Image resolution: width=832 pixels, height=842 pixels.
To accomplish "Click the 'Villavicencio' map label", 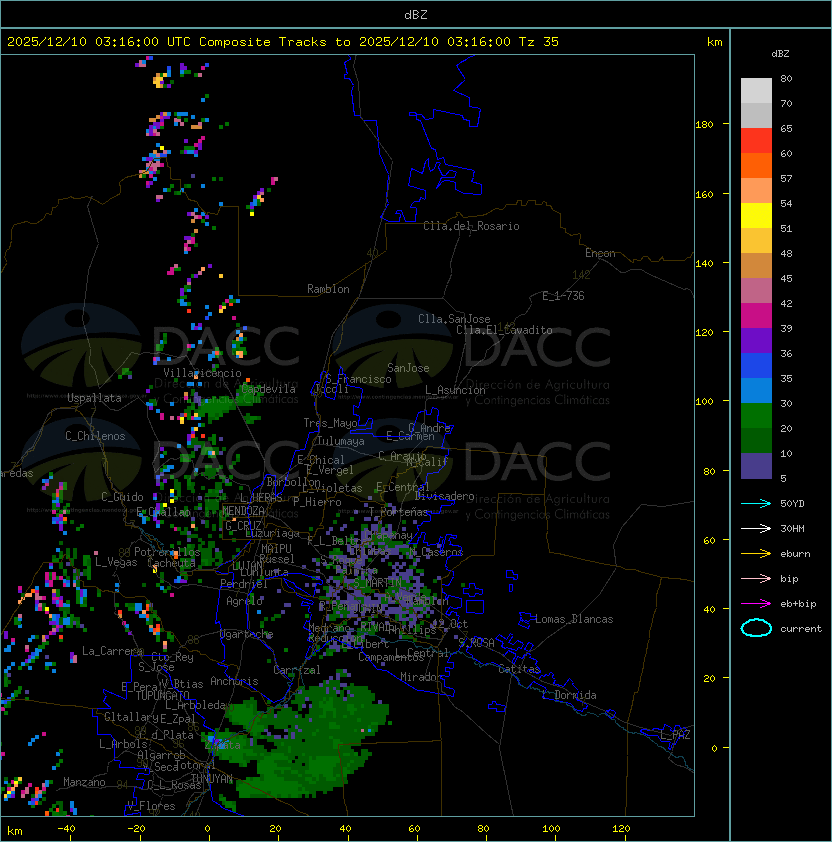I will point(202,373).
